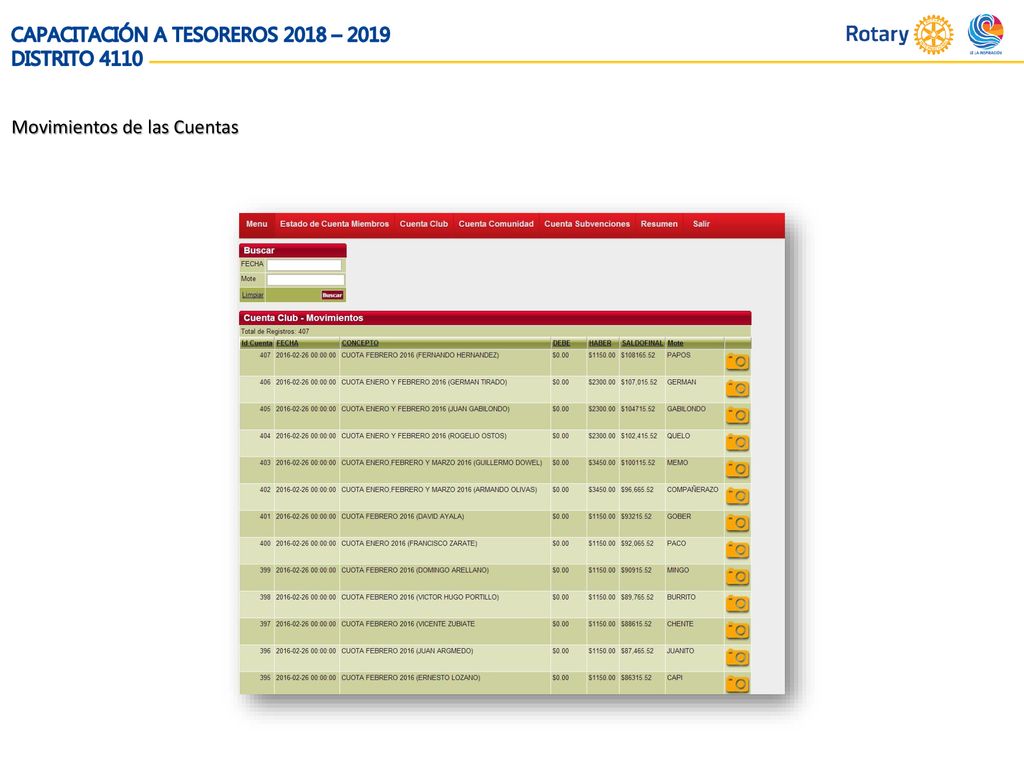Select concept CUOTA ENERO Y FEBRERO 2016 (JUAN GABILONDO)
Viewport: 1024px width, 768px height.
click(425, 409)
